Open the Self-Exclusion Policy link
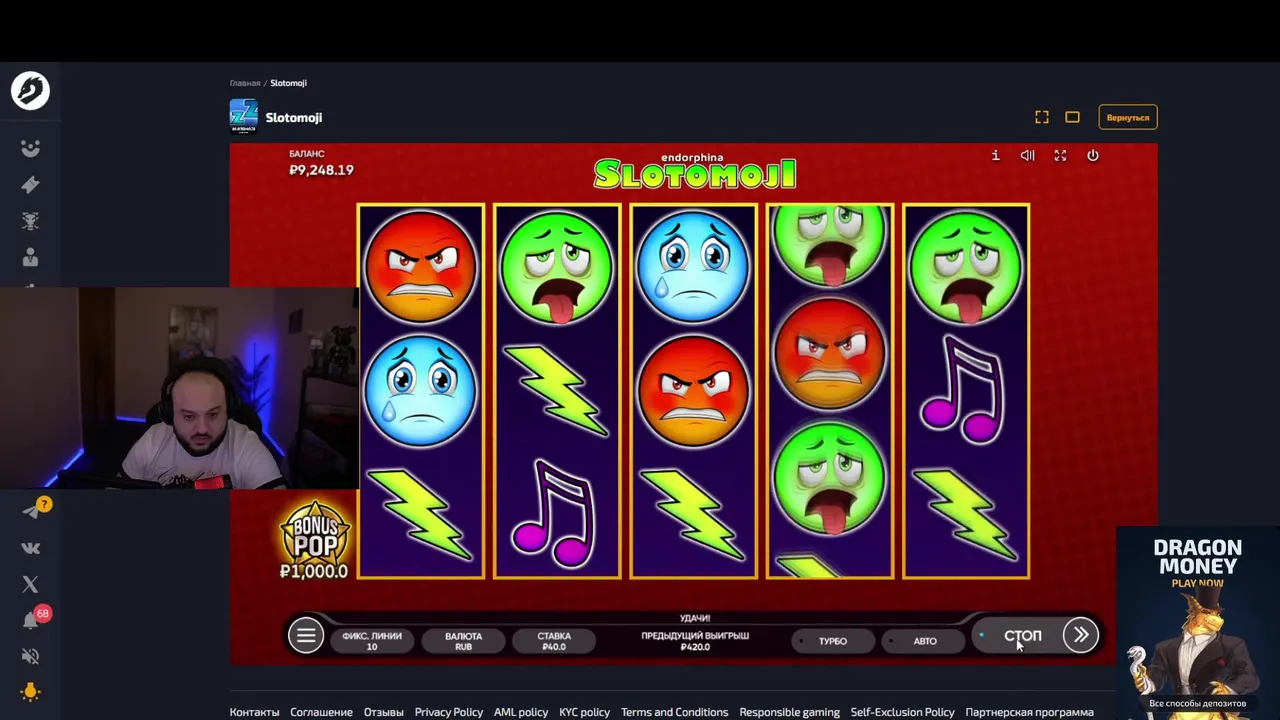Image resolution: width=1280 pixels, height=720 pixels. pyautogui.click(x=902, y=712)
